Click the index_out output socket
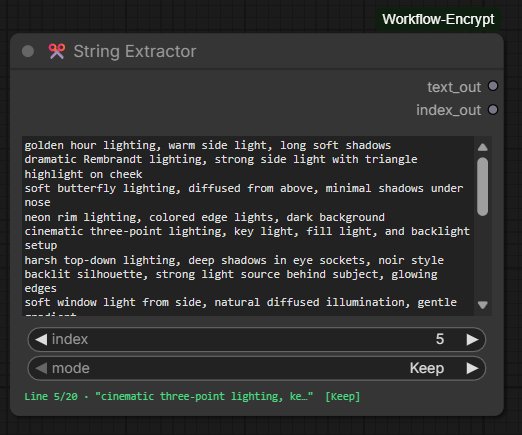Viewport: 522px width, 435px height. point(493,110)
